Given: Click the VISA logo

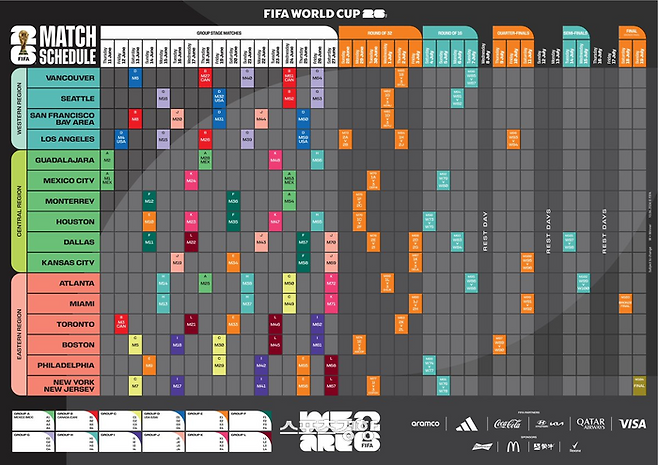Looking at the screenshot, I should pyautogui.click(x=632, y=424).
